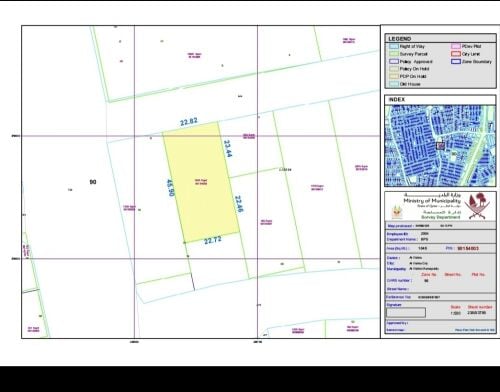
Task: Click the 23.44 dimension label
Action: click(228, 148)
